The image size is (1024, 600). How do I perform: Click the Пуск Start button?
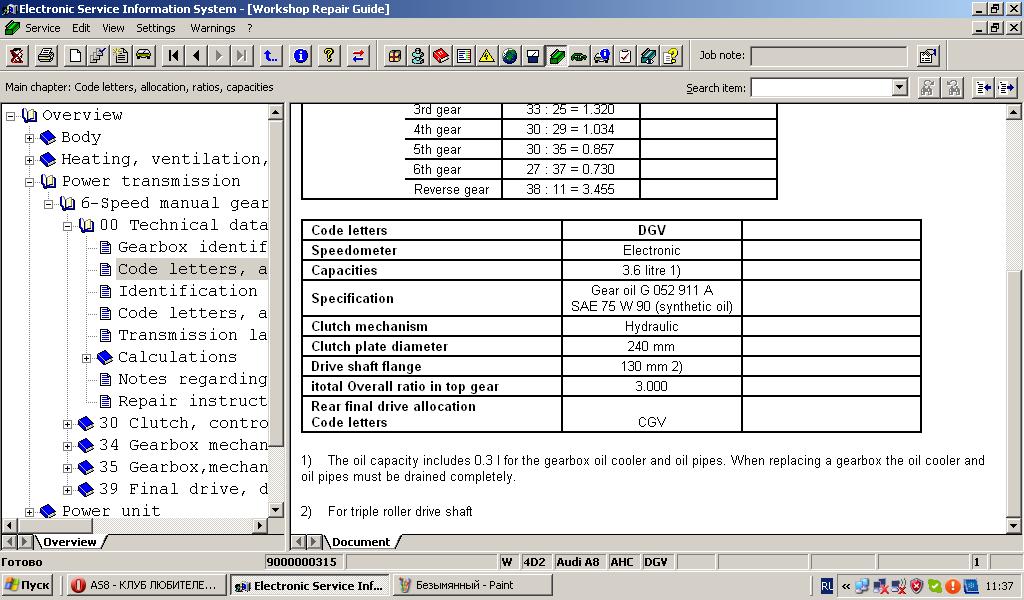(28, 586)
